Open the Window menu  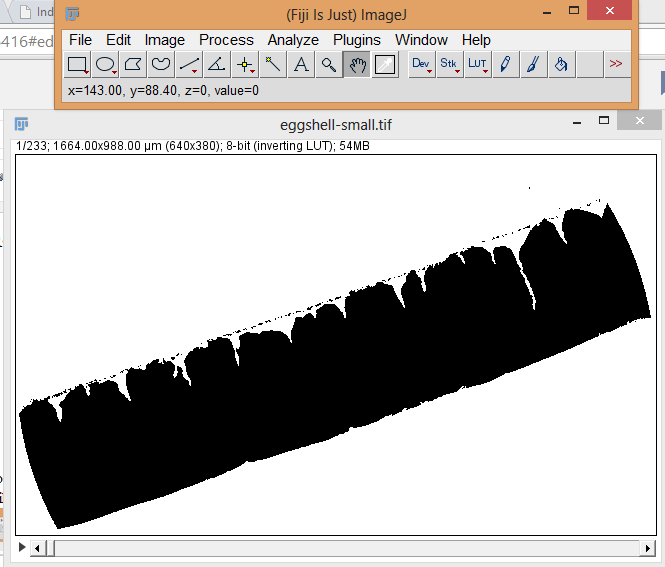click(x=421, y=40)
